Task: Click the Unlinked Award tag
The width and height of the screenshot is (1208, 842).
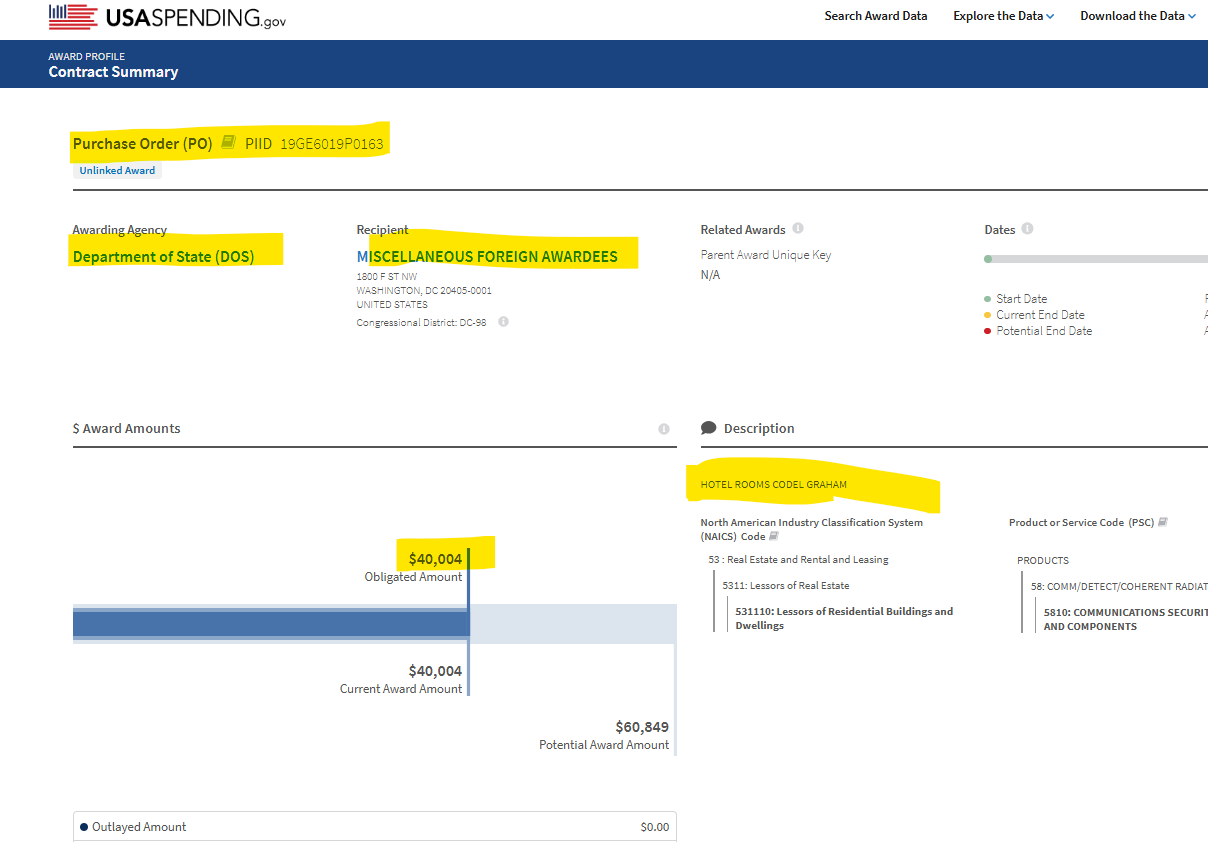Action: 118,171
